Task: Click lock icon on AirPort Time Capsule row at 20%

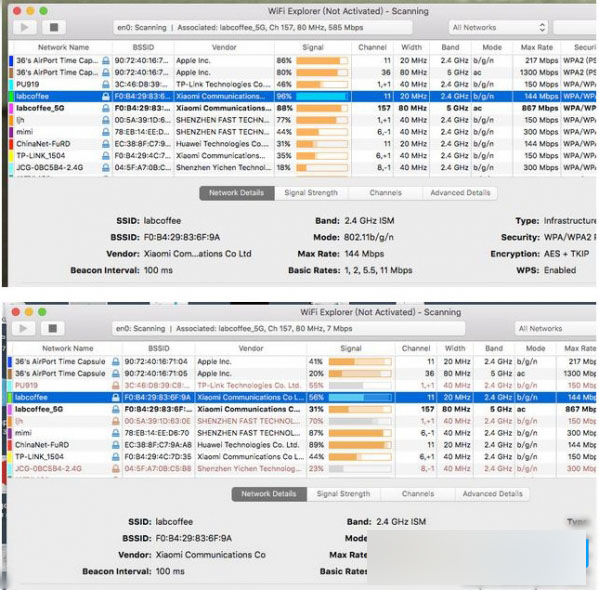Action: [115, 373]
